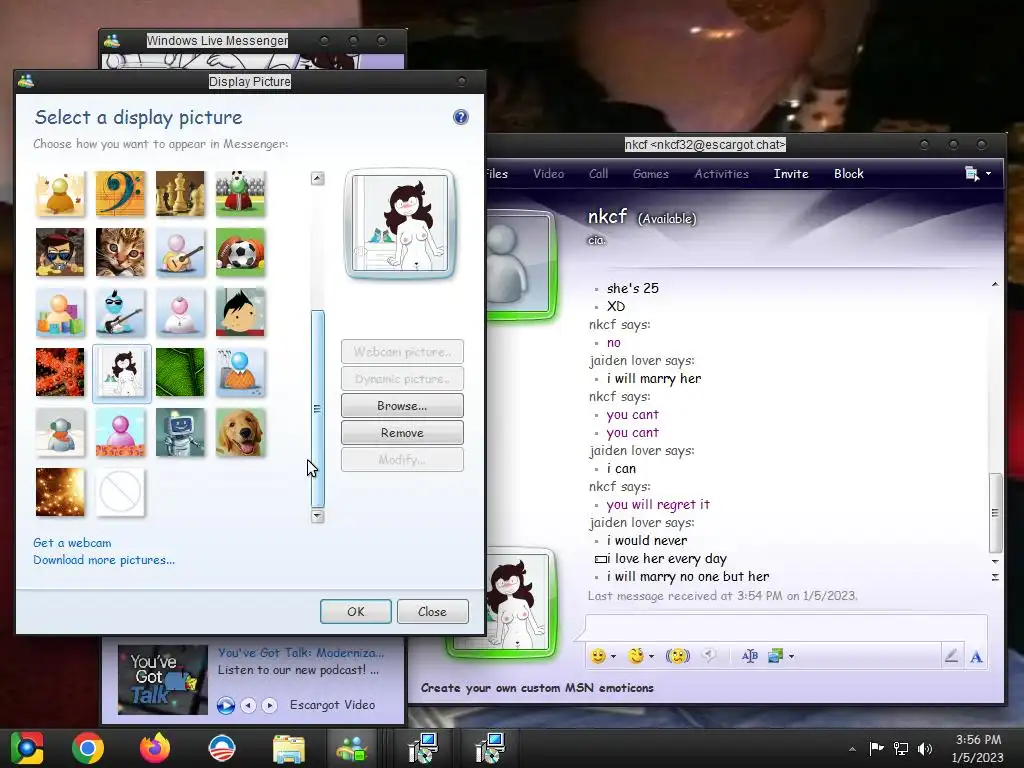The image size is (1024, 768).
Task: Click the You've Got Talk podcast thumbnail
Action: click(163, 680)
